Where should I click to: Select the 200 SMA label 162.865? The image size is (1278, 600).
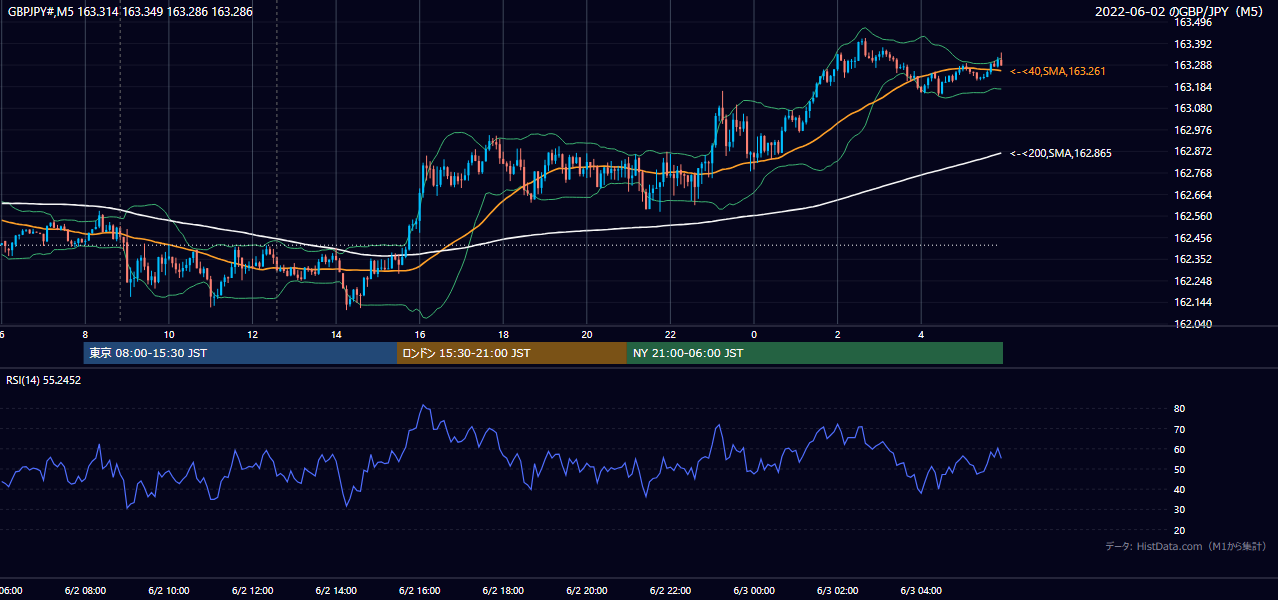coord(1061,153)
